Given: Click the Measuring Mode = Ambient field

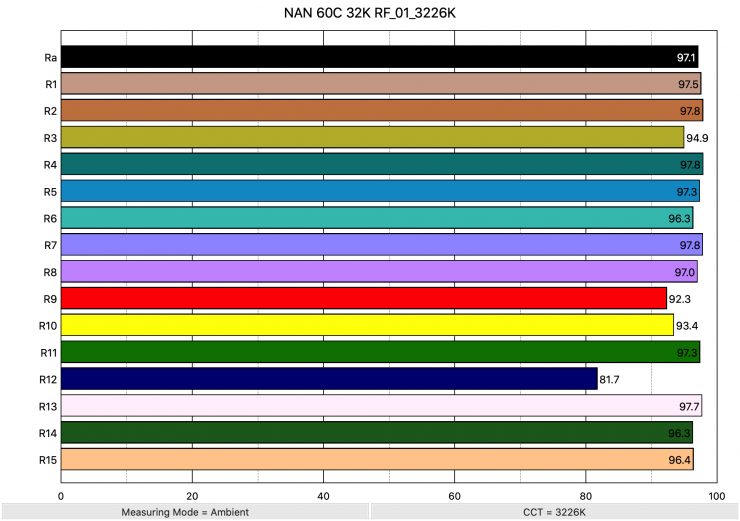Looking at the screenshot, I should 184,512.
